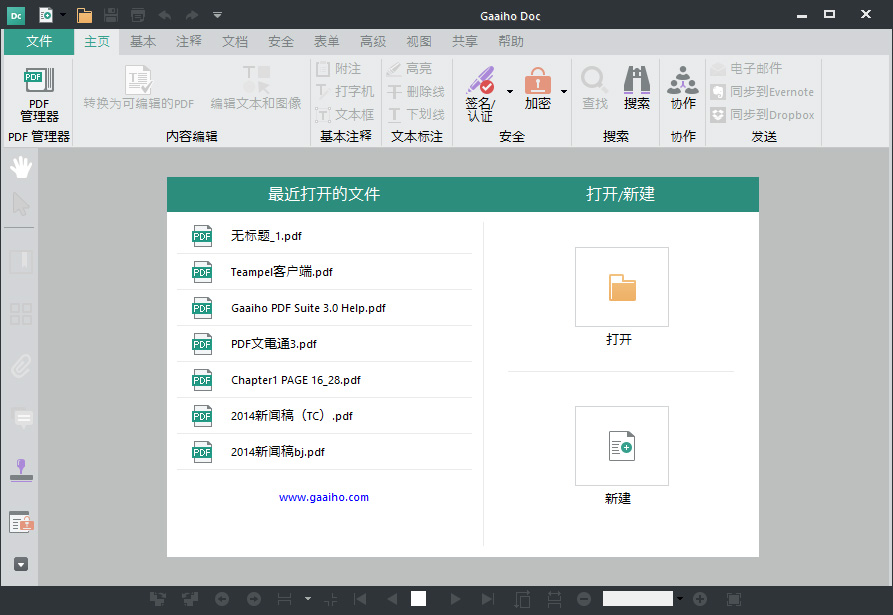Open recent file 2014新闻稿bj.pdf
The height and width of the screenshot is (615, 893).
tap(325, 451)
